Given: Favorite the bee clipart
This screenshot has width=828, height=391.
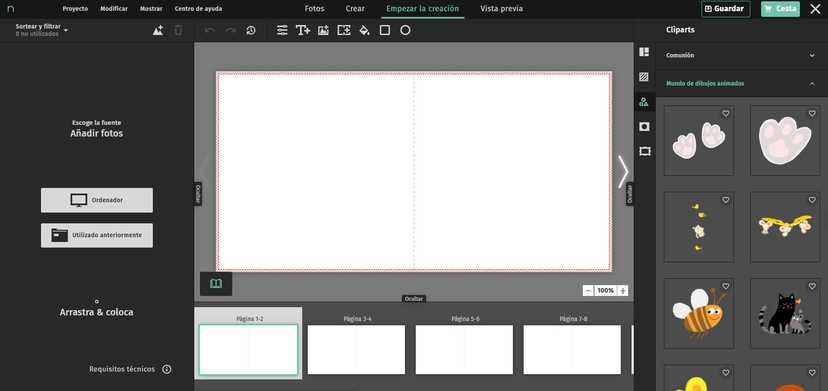Looking at the screenshot, I should tap(726, 286).
